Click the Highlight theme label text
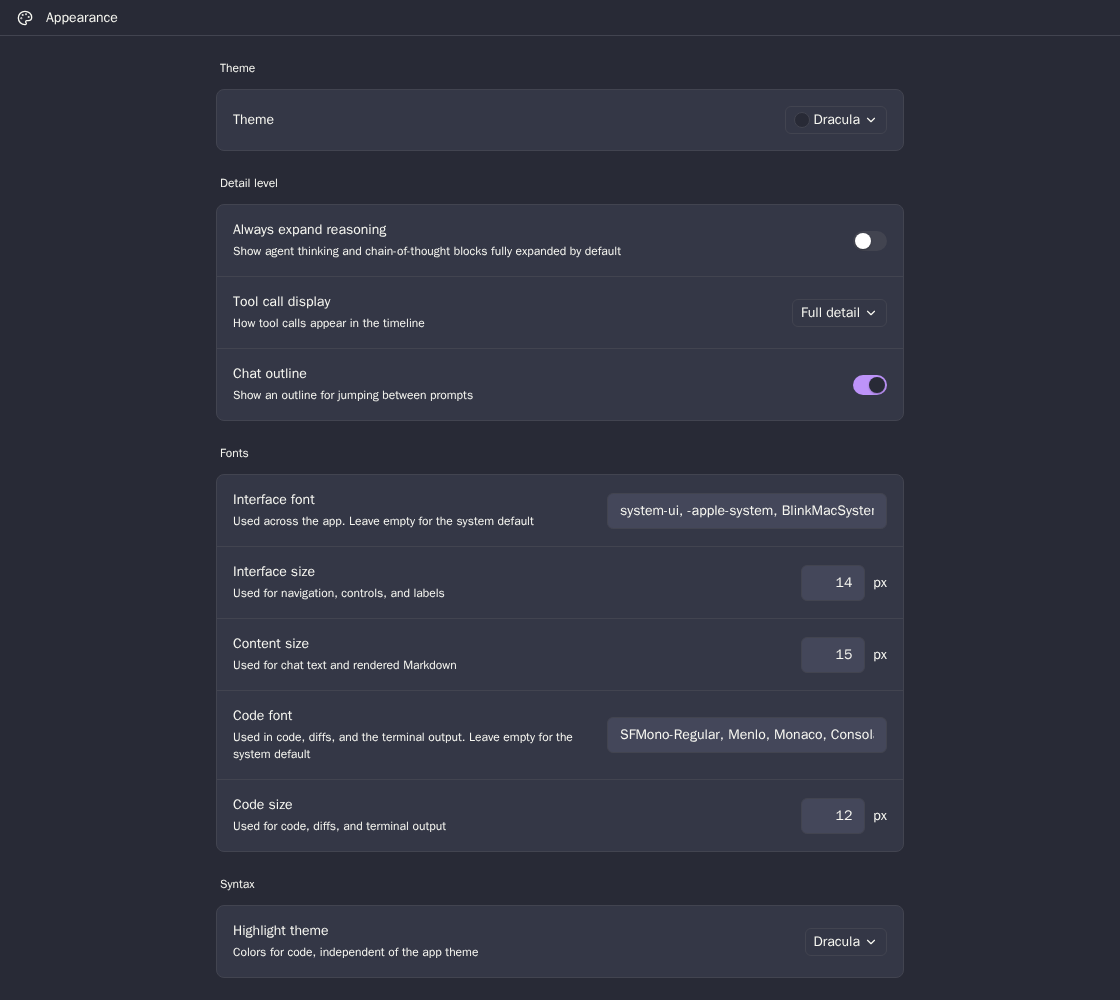 280,931
